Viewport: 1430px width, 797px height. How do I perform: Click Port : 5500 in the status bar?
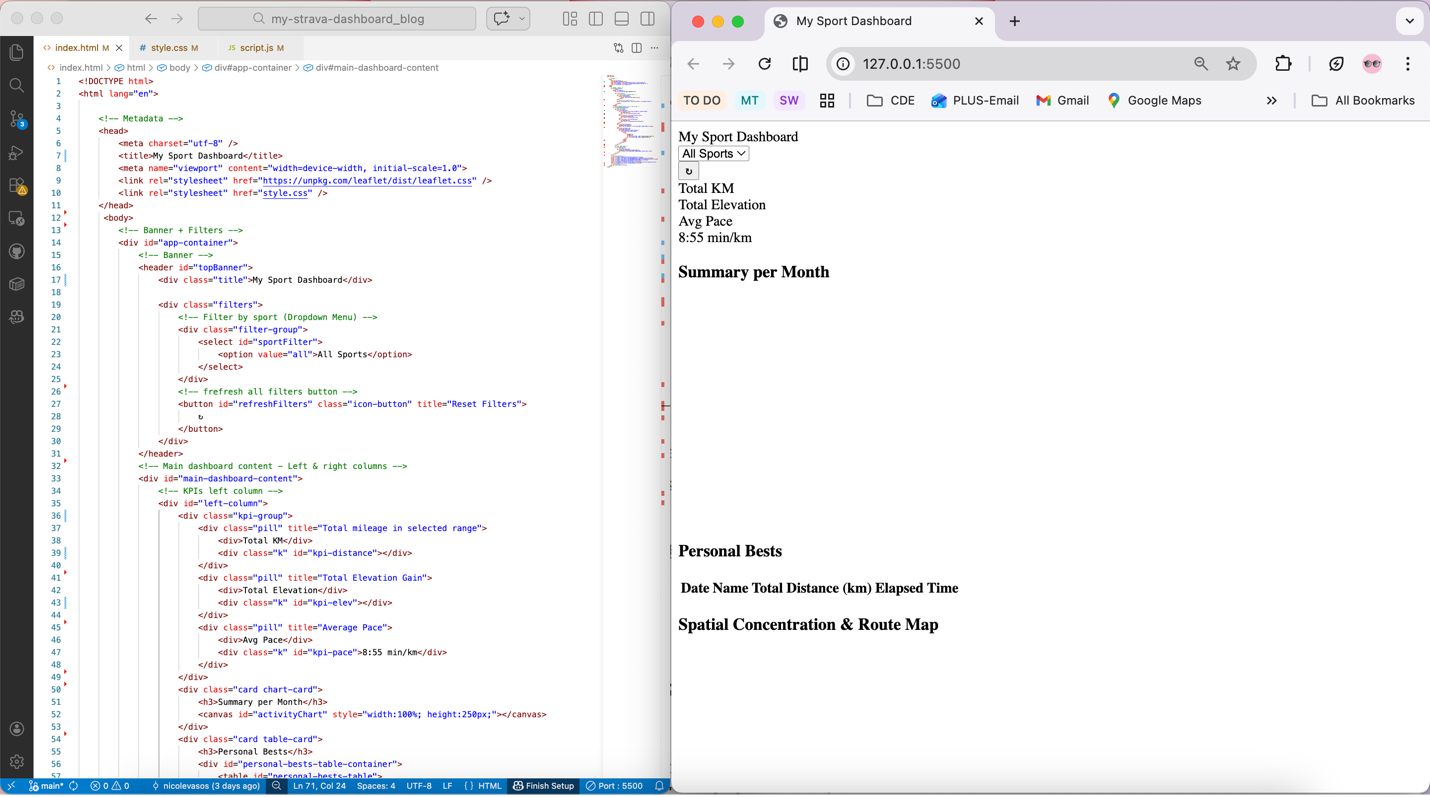pyautogui.click(x=615, y=786)
